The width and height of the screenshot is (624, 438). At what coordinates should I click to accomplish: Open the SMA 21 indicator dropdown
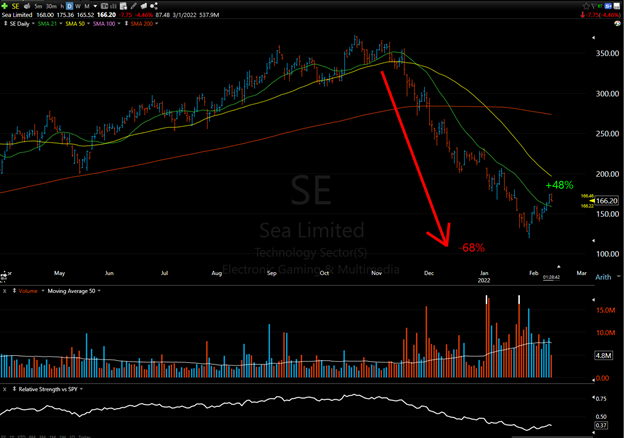click(61, 23)
